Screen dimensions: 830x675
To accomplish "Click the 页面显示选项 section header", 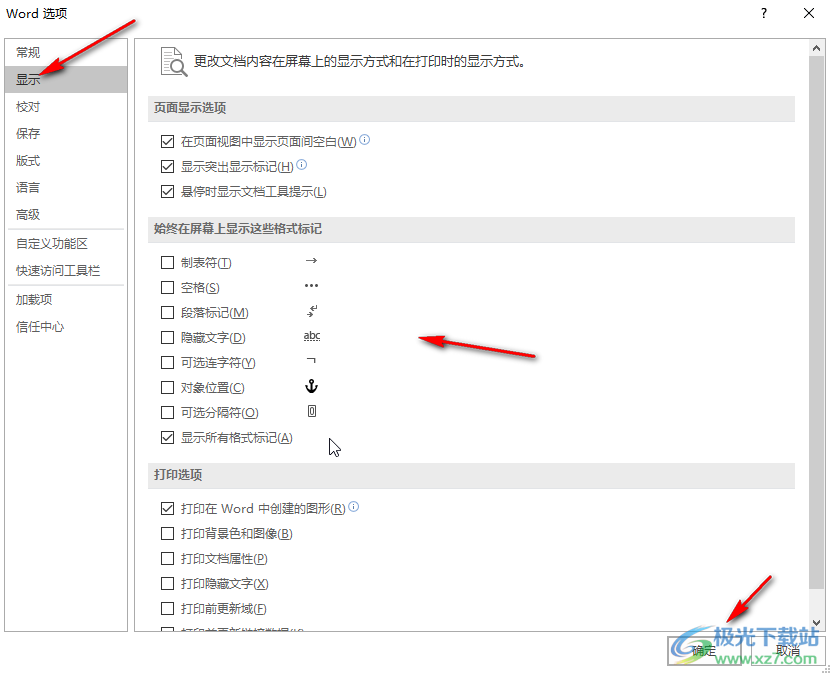I will point(471,109).
